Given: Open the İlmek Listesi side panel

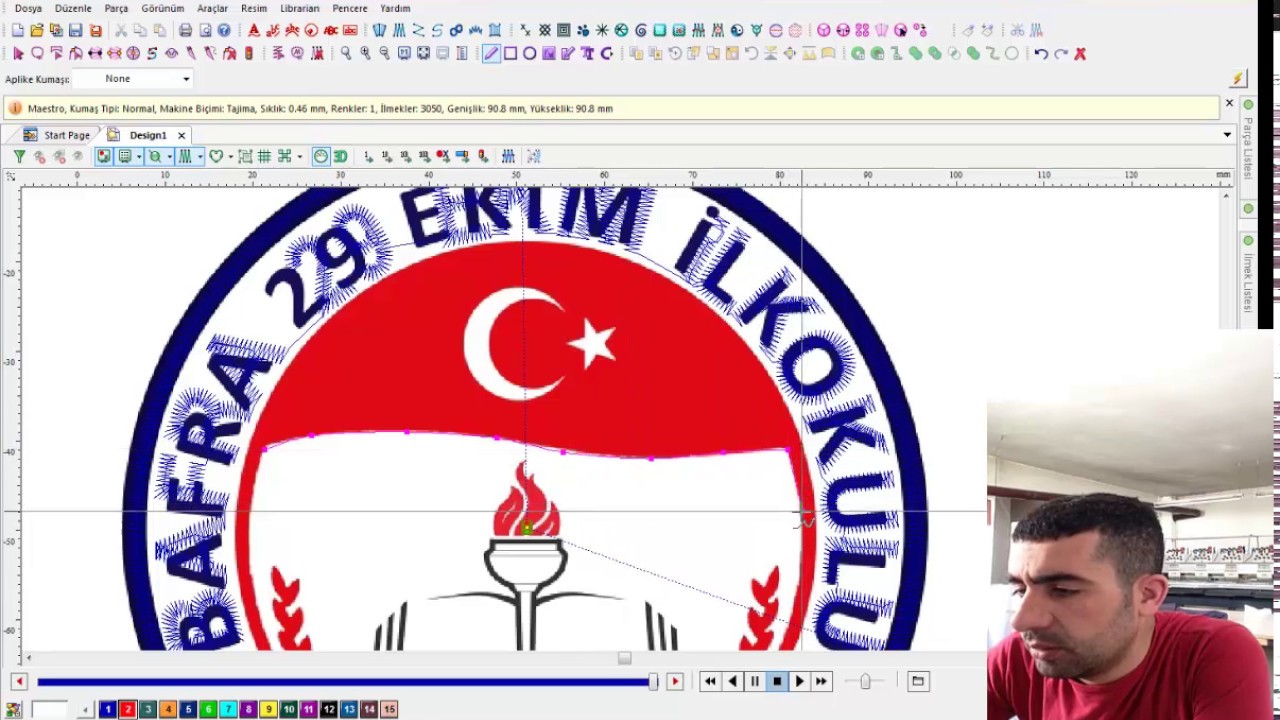Looking at the screenshot, I should point(1248,275).
